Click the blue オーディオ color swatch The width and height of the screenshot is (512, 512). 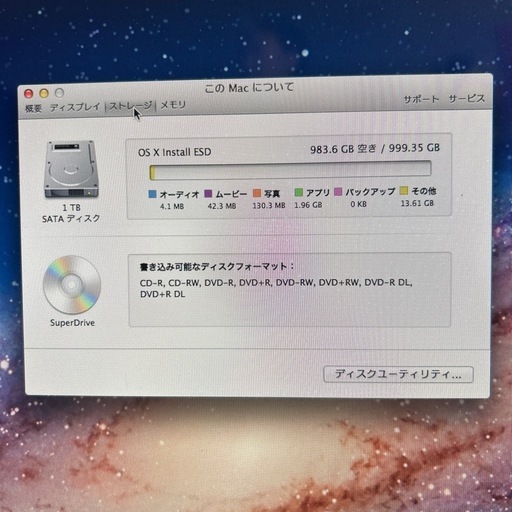click(152, 194)
